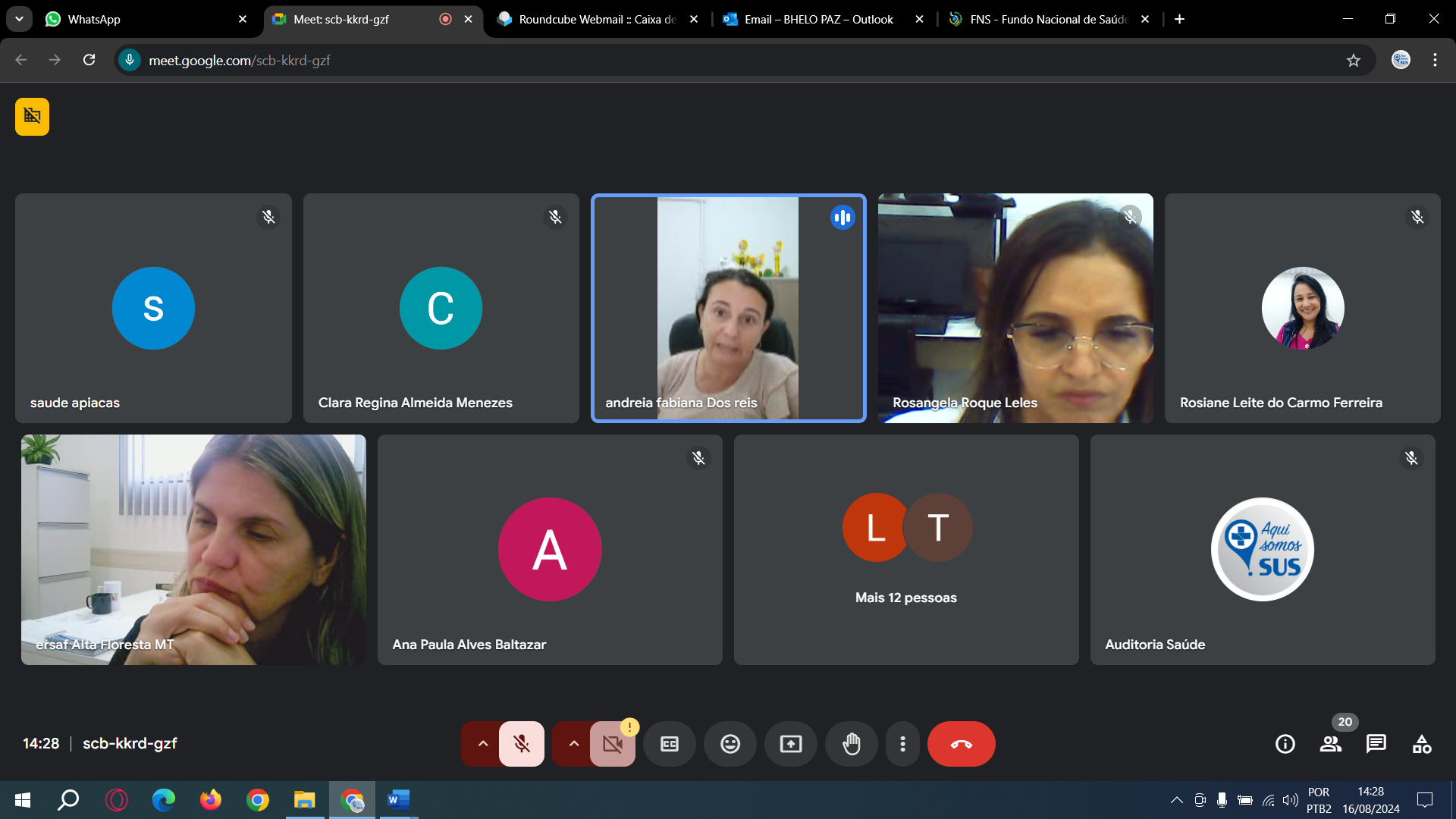This screenshot has height=819, width=1456.
Task: Launch Firefox from the taskbar
Action: tap(211, 800)
